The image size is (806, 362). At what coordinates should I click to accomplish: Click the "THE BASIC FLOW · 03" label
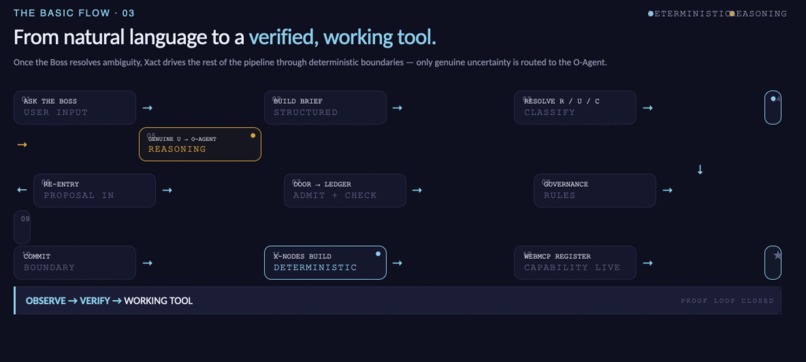coord(74,13)
